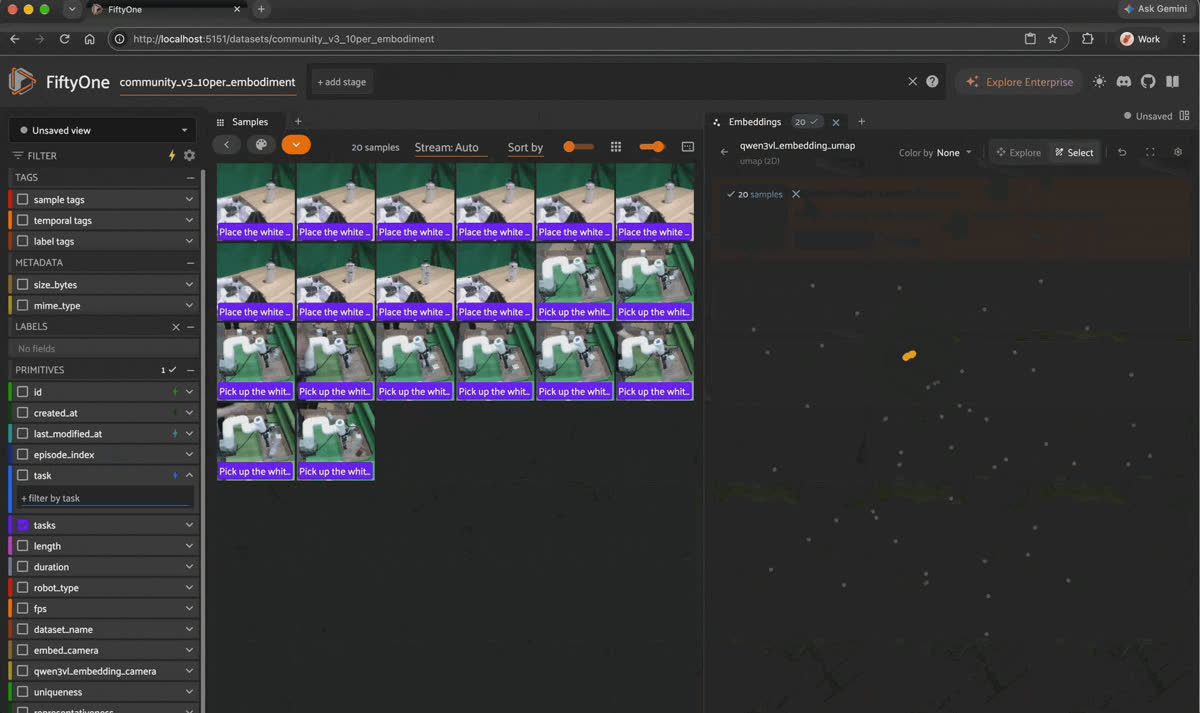Check the uniqueness field checkbox
The image size is (1200, 713).
pos(23,692)
